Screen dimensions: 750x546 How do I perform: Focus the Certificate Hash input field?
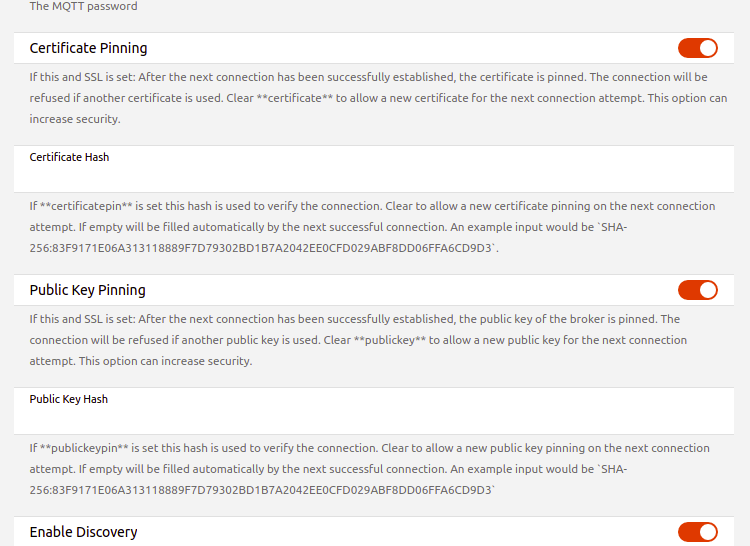375,176
